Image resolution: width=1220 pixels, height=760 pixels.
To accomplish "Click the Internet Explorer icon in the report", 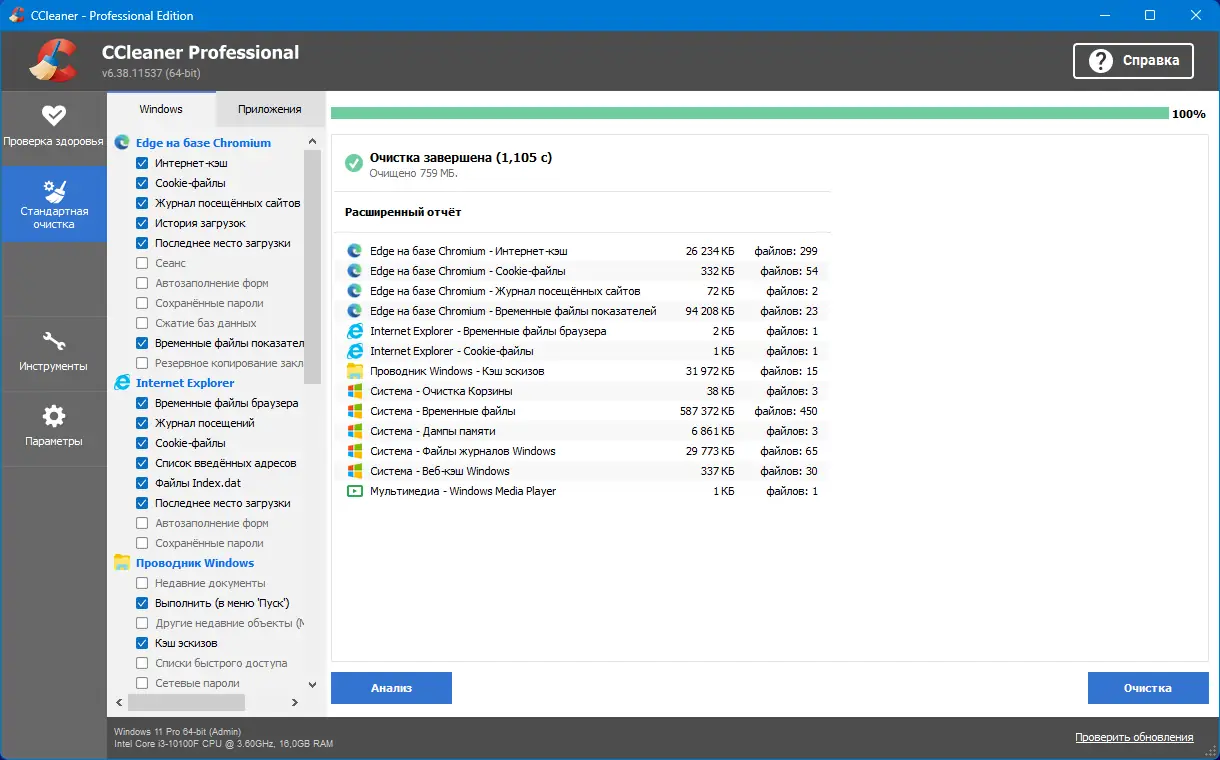I will click(x=354, y=330).
